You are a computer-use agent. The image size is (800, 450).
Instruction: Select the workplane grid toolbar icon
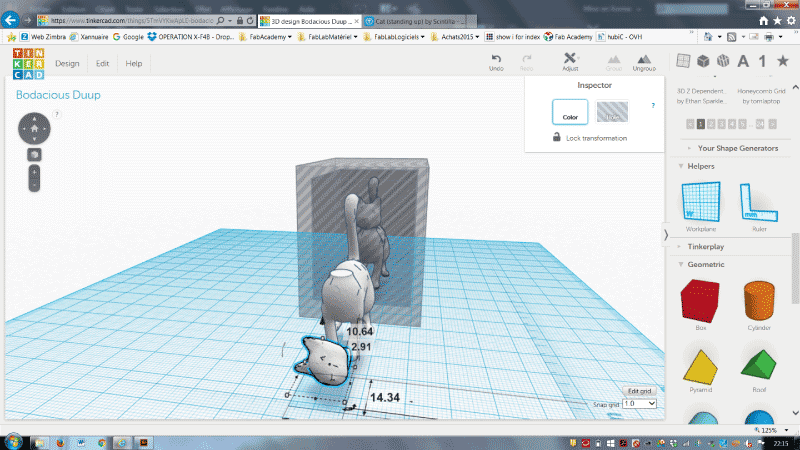[x=683, y=61]
